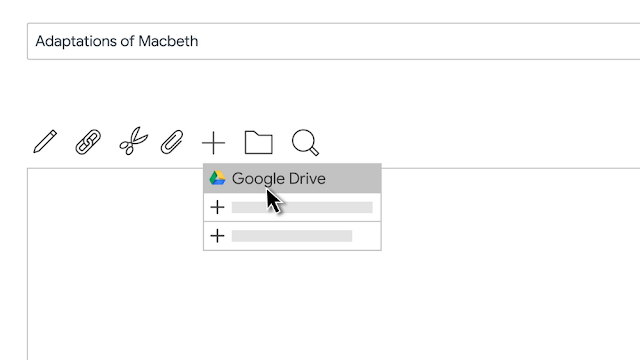Select the pencil edit icon
The height and width of the screenshot is (360, 640).
tap(45, 142)
